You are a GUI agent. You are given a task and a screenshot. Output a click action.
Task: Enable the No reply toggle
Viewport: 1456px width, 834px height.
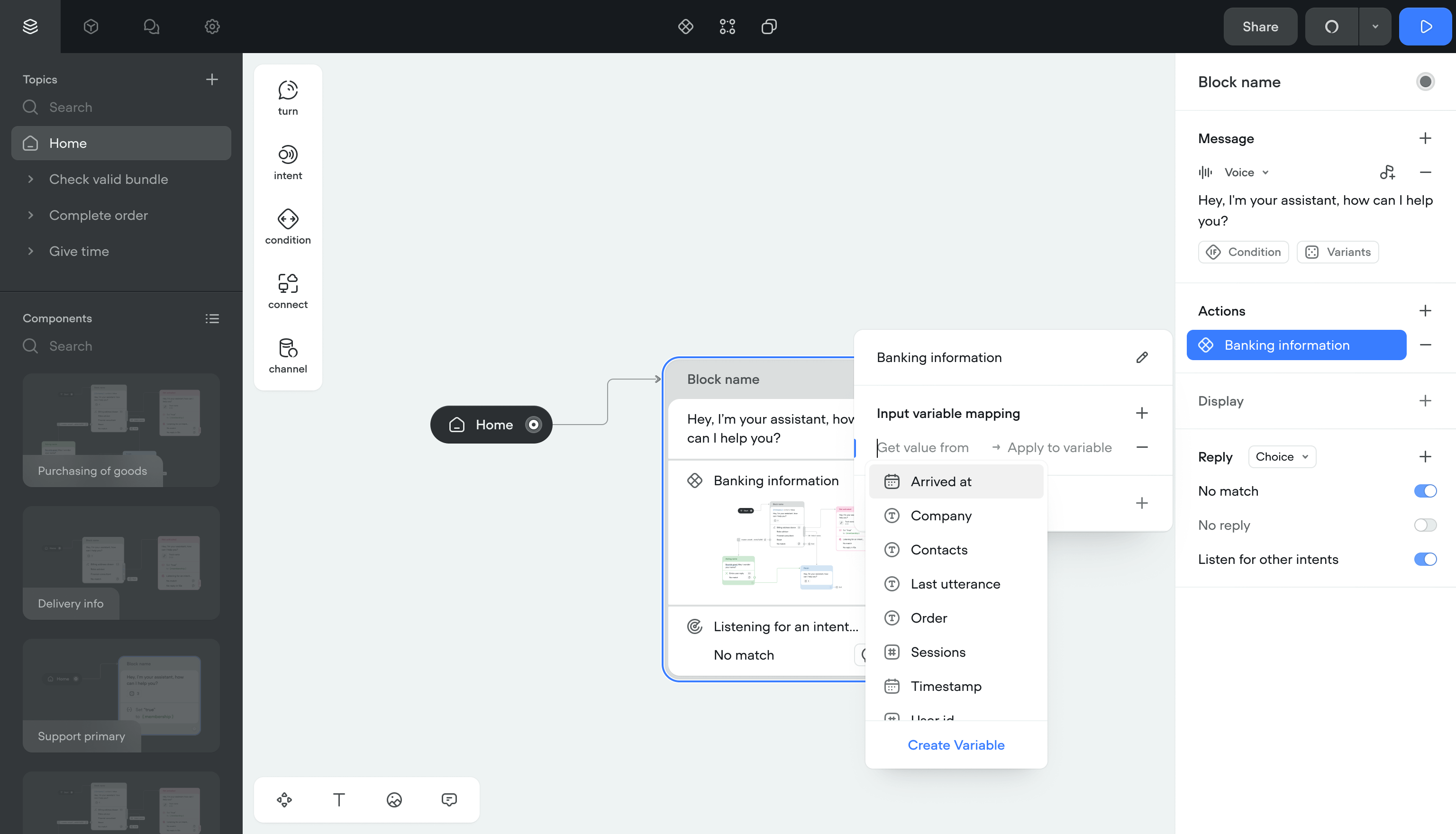1425,525
